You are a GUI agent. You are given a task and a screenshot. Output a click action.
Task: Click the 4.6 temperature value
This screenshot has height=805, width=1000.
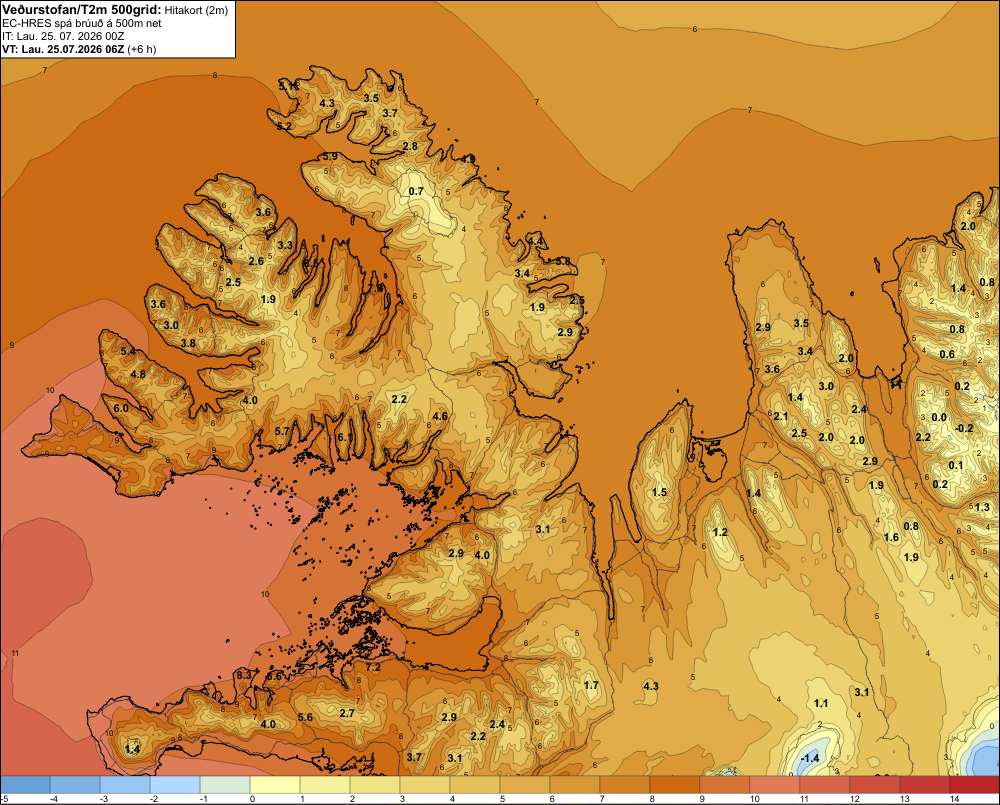[x=440, y=417]
